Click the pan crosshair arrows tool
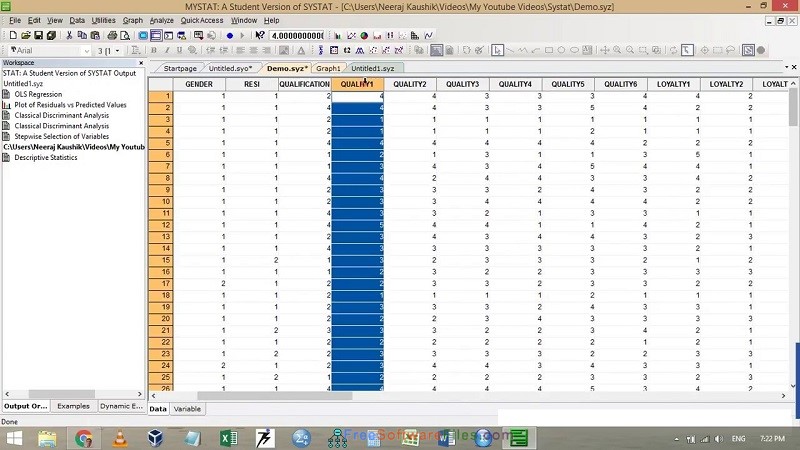The width and height of the screenshot is (800, 450). pos(605,50)
